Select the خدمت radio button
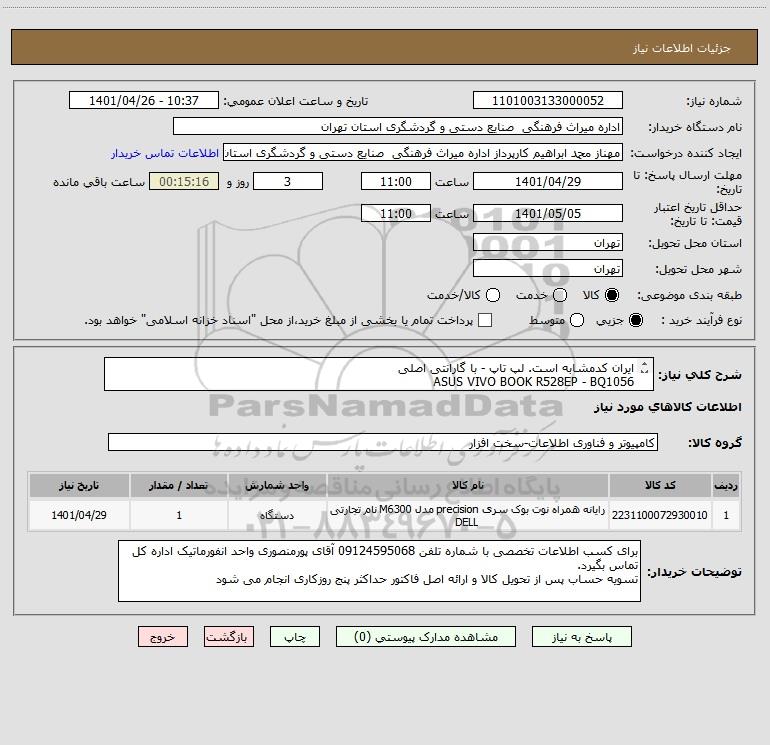This screenshot has height=745, width=770. click(560, 295)
